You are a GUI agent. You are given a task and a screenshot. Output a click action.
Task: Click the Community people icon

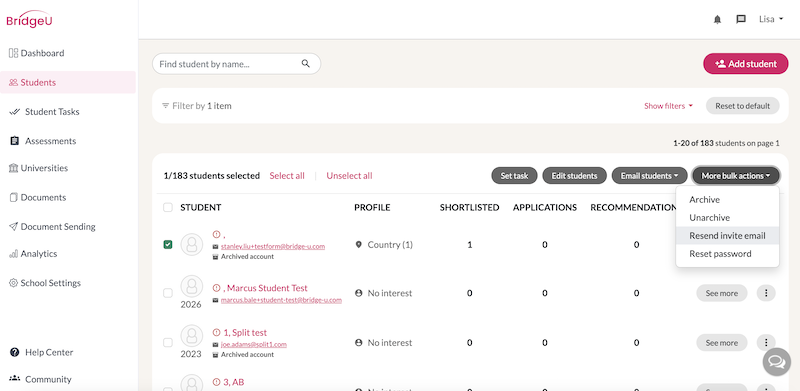pyautogui.click(x=14, y=379)
